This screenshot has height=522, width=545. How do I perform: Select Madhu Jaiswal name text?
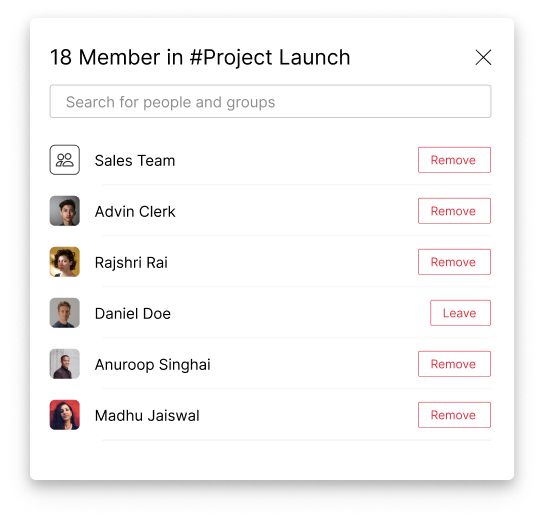[147, 416]
